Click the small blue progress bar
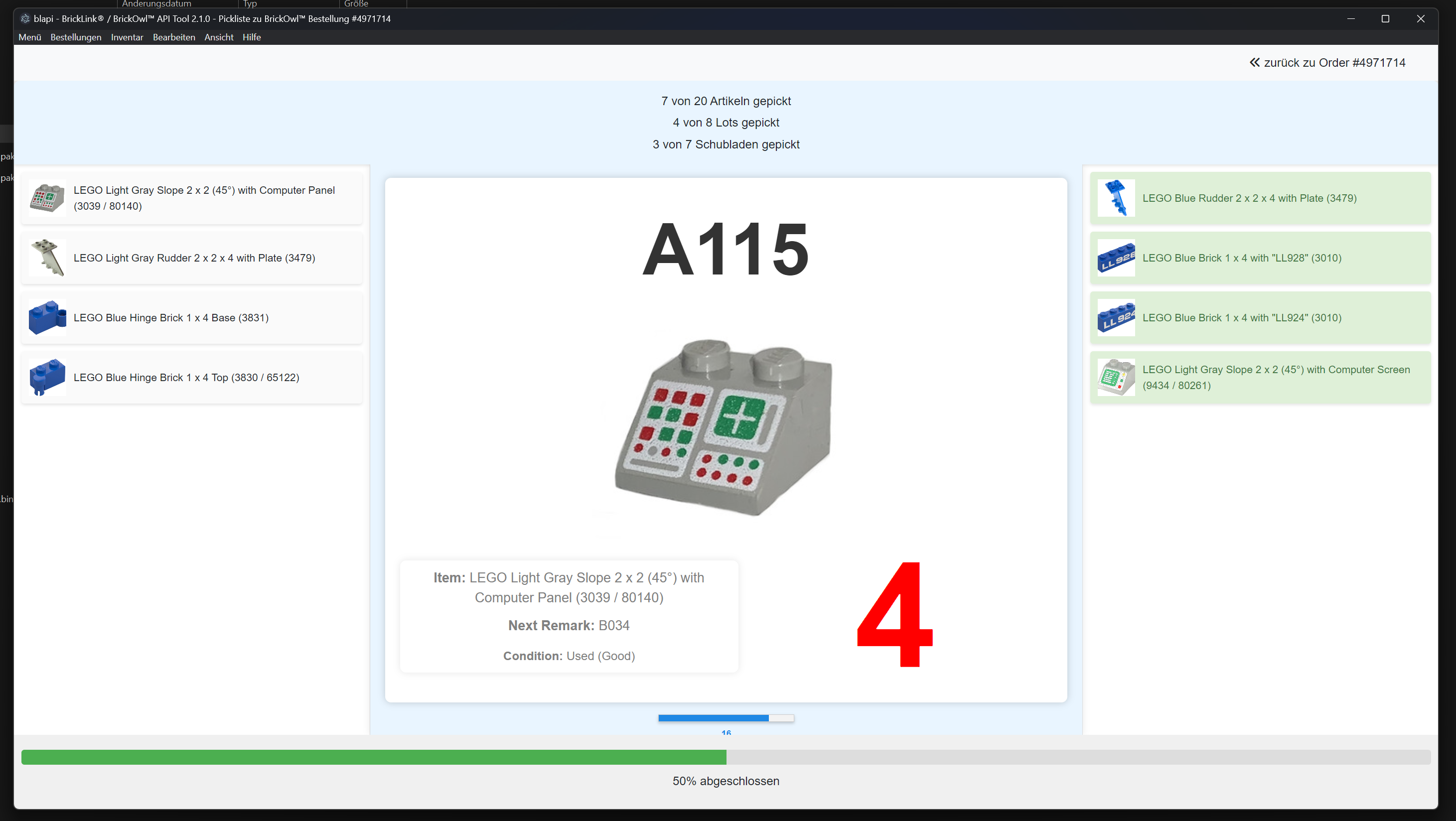Image resolution: width=1456 pixels, height=821 pixels. [726, 718]
